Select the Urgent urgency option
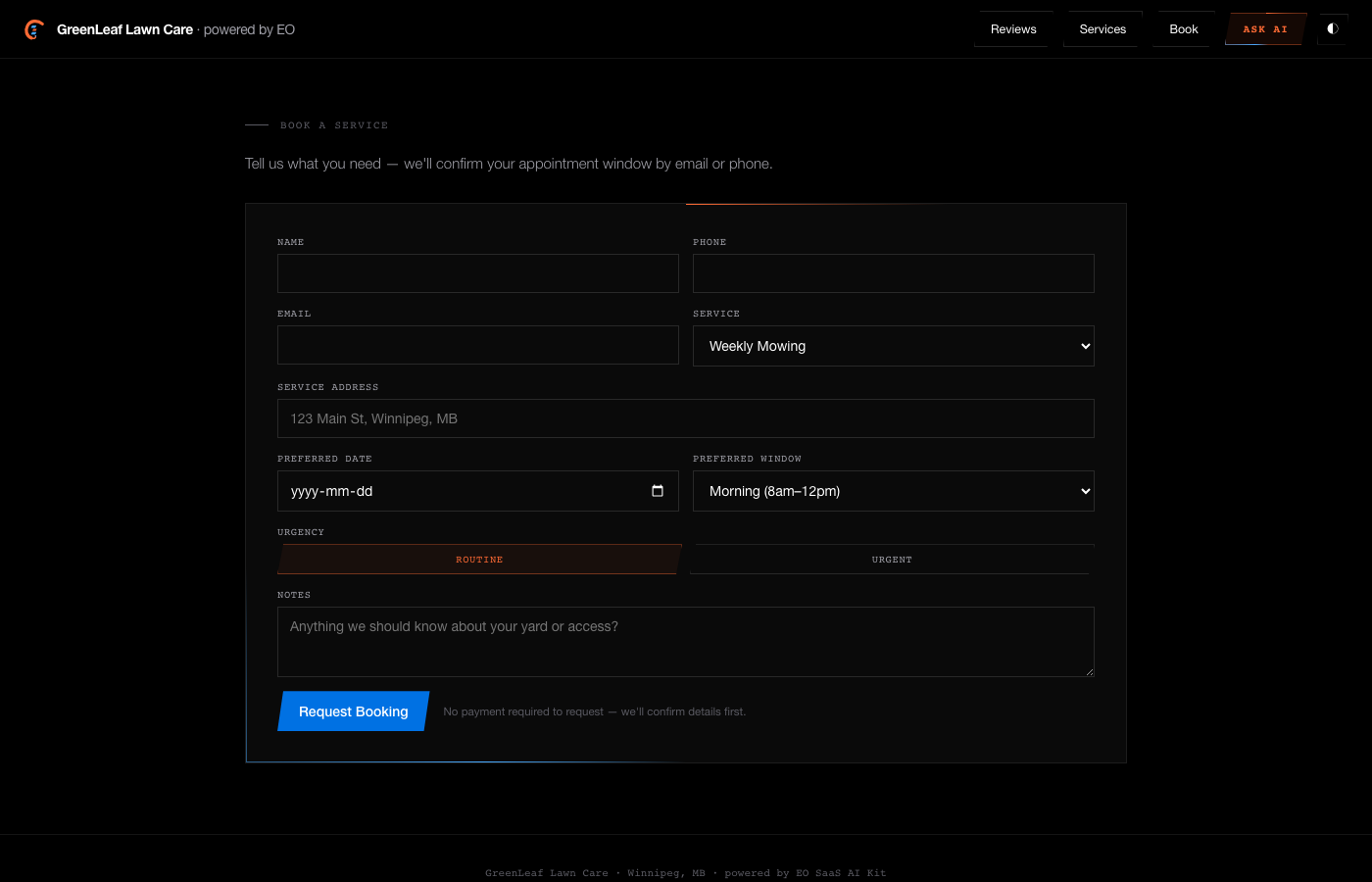Screen dimensions: 1372x882 [x=892, y=560]
